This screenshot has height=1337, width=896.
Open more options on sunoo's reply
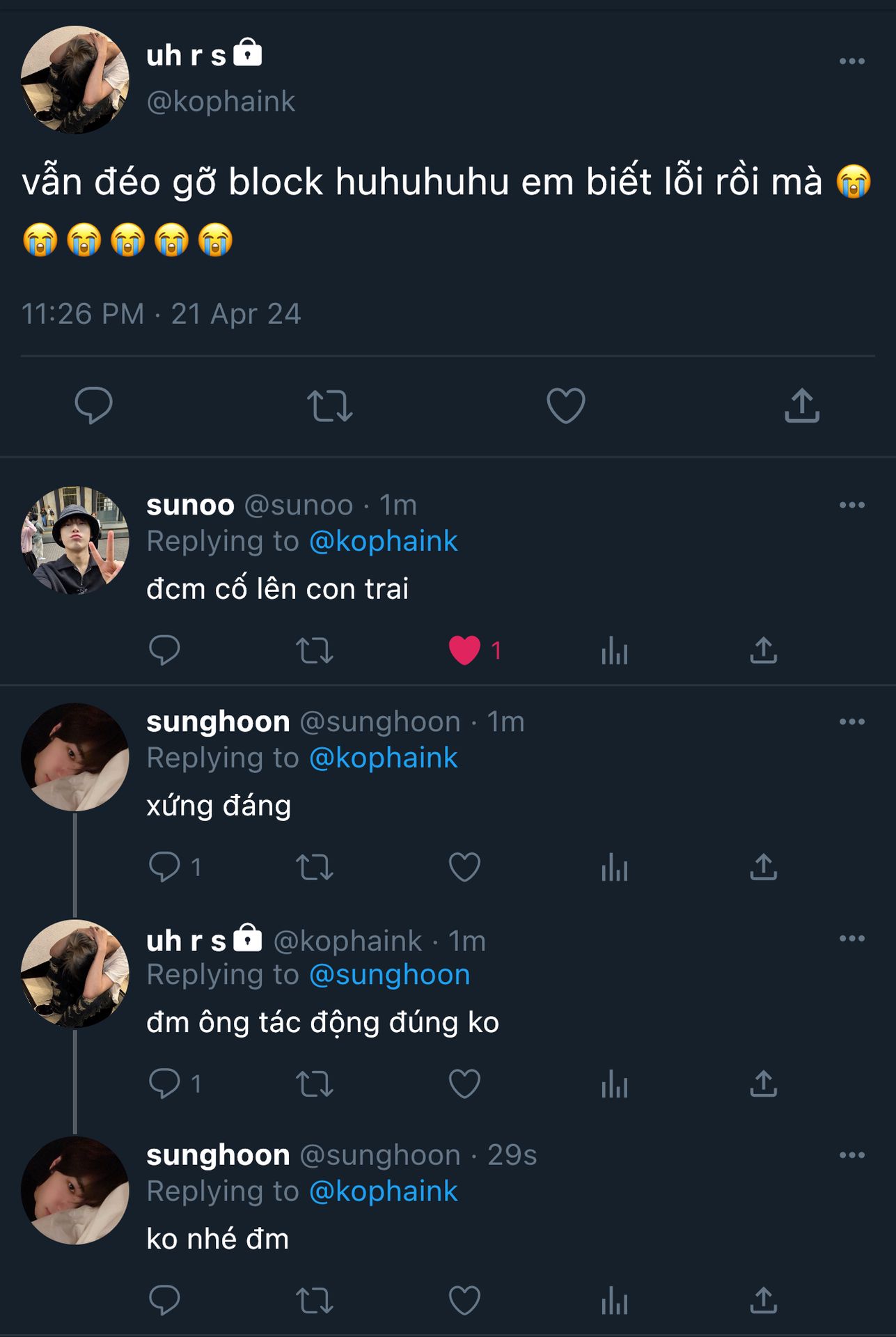point(851,505)
